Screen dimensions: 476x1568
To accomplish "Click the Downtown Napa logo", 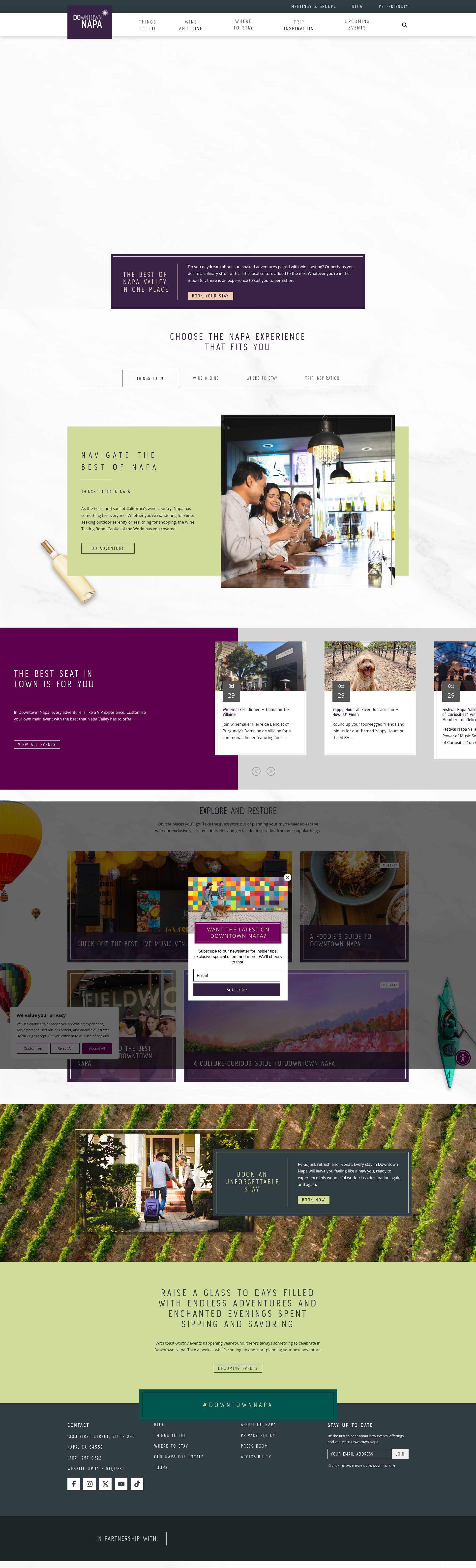I will [89, 22].
